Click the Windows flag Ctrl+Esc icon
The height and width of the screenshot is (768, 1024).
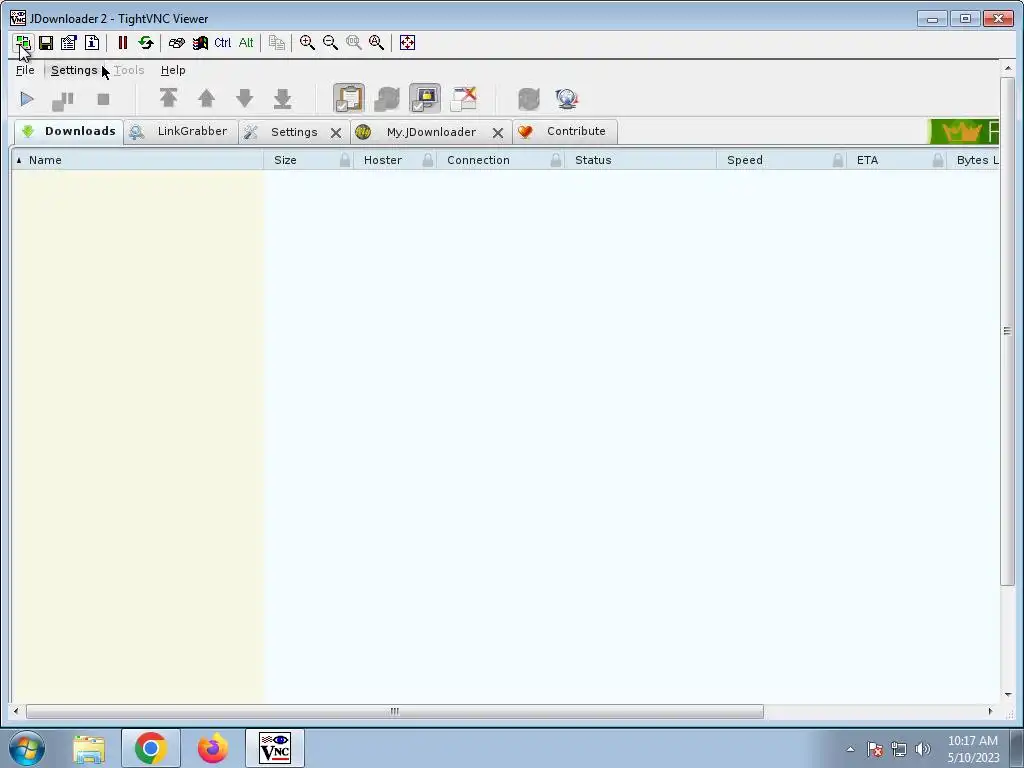point(200,43)
